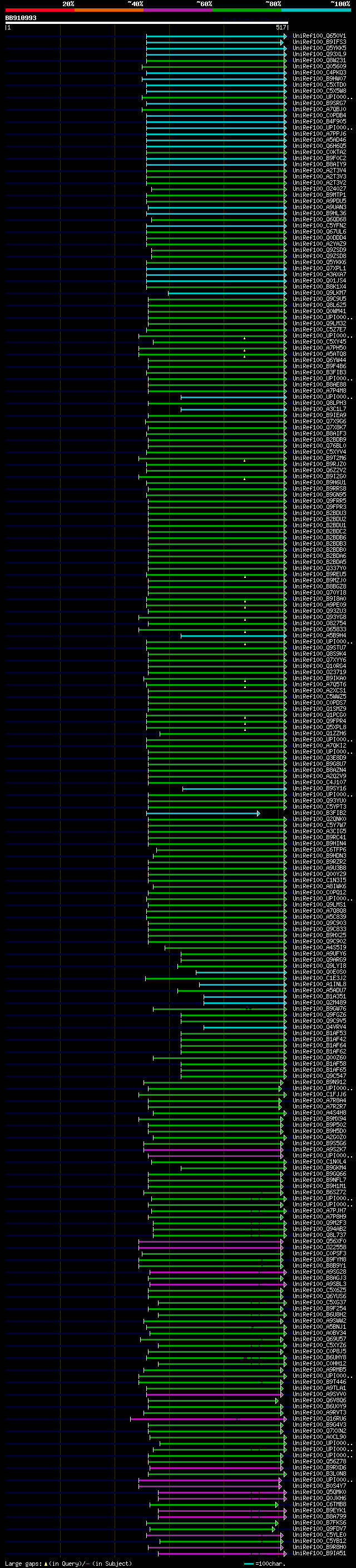This screenshot has width=356, height=1568.
Task: Open hit UniRef100_Q9ZSD9
Action: click(x=319, y=250)
